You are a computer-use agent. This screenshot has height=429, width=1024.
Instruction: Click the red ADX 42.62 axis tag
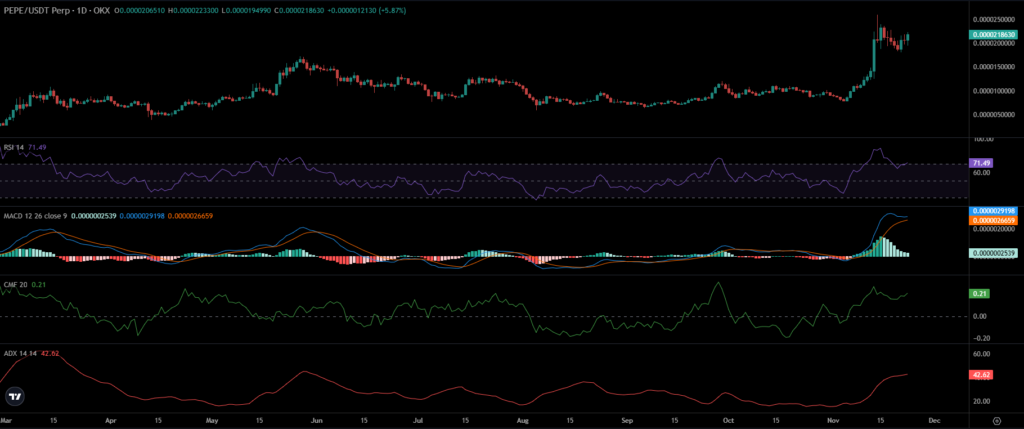click(x=982, y=375)
